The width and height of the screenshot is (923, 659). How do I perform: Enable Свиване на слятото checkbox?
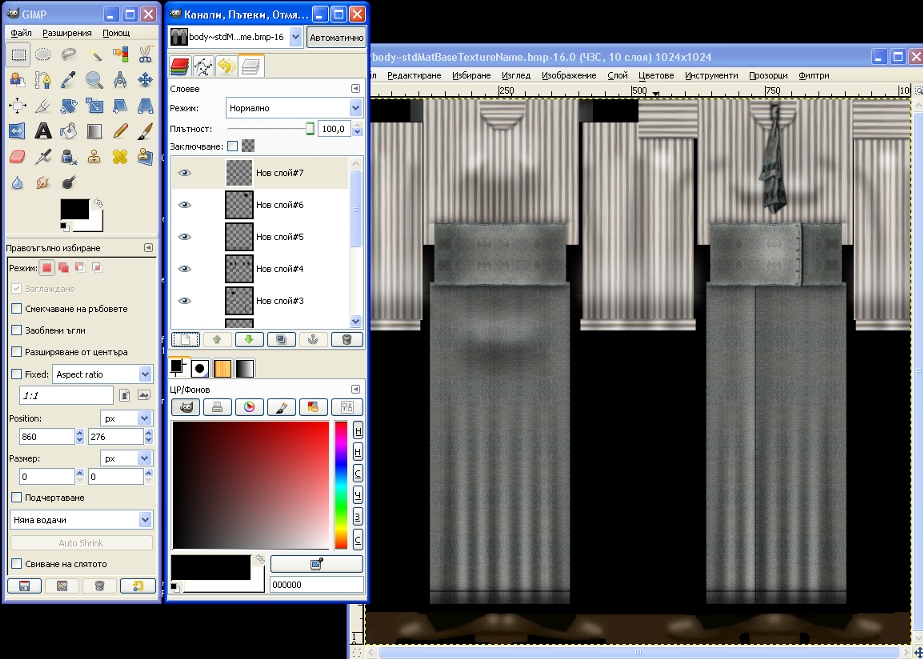pyautogui.click(x=16, y=564)
